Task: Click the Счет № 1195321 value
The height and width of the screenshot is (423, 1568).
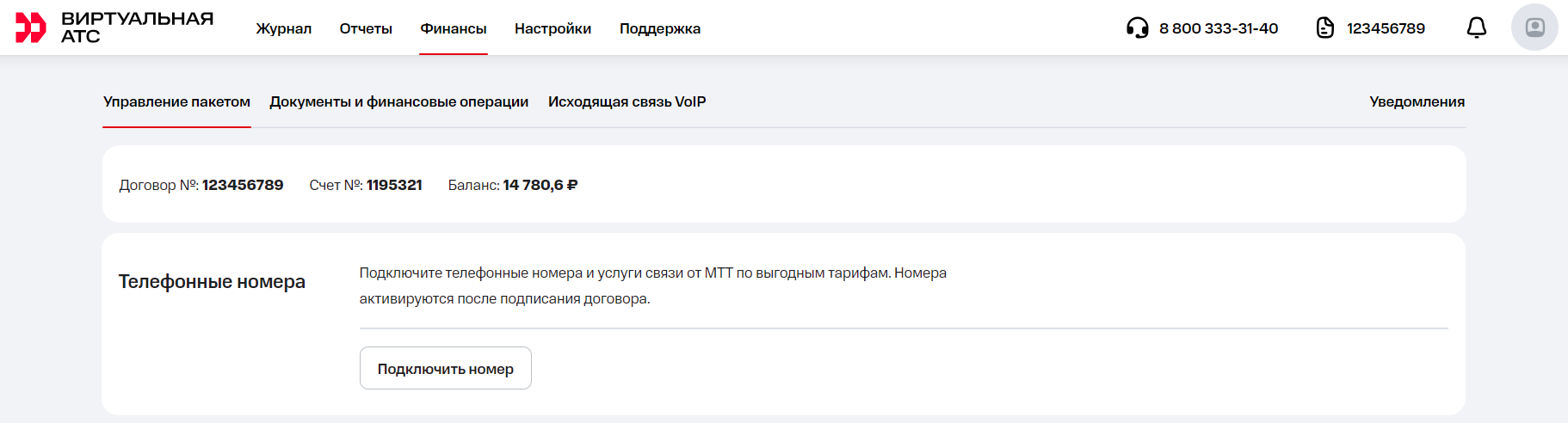Action: pyautogui.click(x=393, y=185)
